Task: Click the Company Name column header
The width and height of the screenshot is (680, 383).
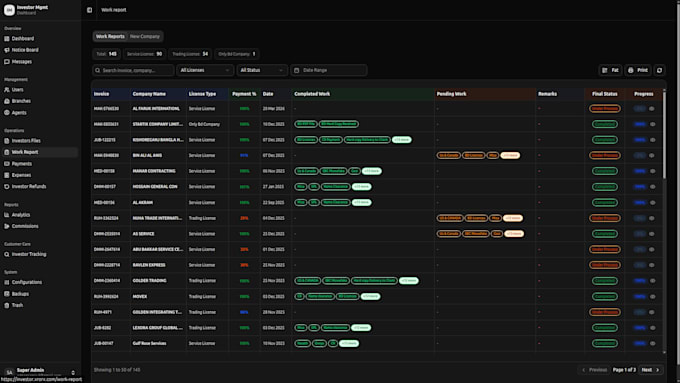Action: point(149,94)
